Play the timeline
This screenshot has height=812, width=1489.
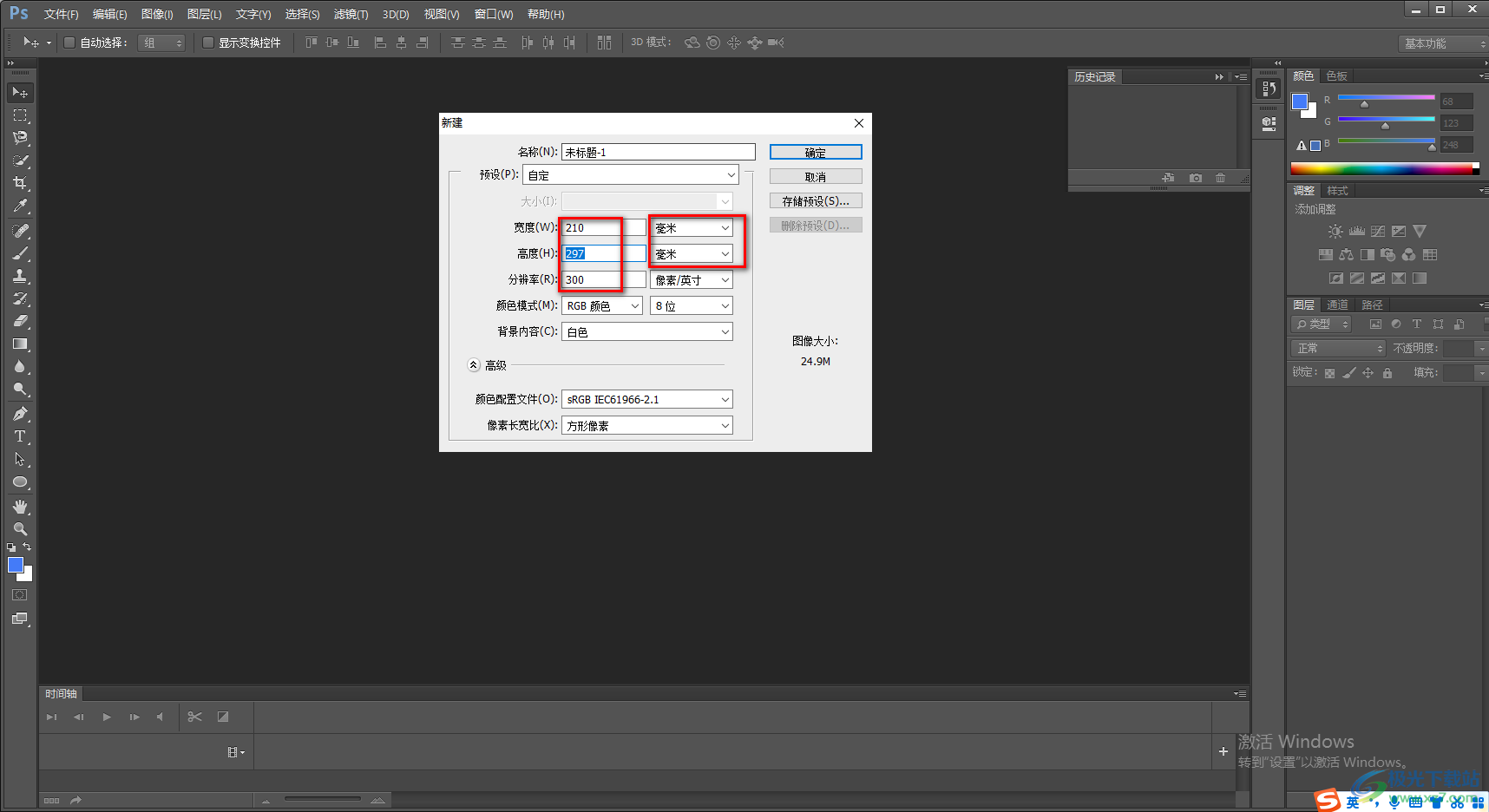point(107,717)
